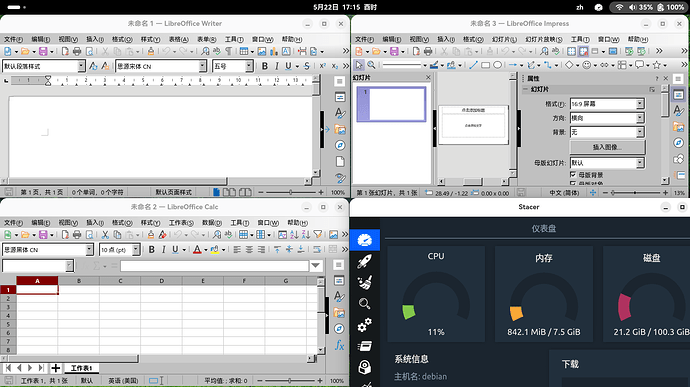Viewport: 690px width, 387px height.
Task: Click Clear Direct Formatting in Calc toolbar
Action: pyautogui.click(x=163, y=235)
